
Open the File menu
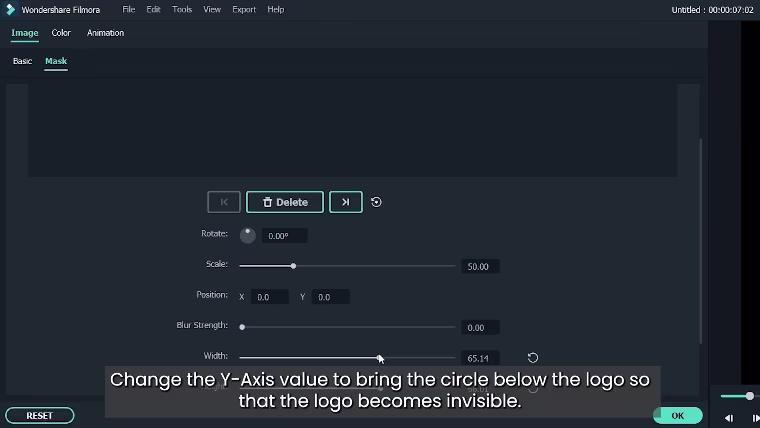[129, 9]
